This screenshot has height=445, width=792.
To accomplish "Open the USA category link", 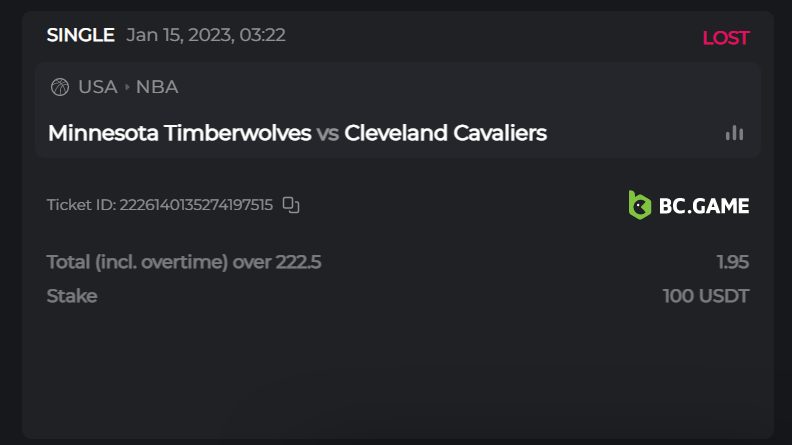I will point(98,87).
